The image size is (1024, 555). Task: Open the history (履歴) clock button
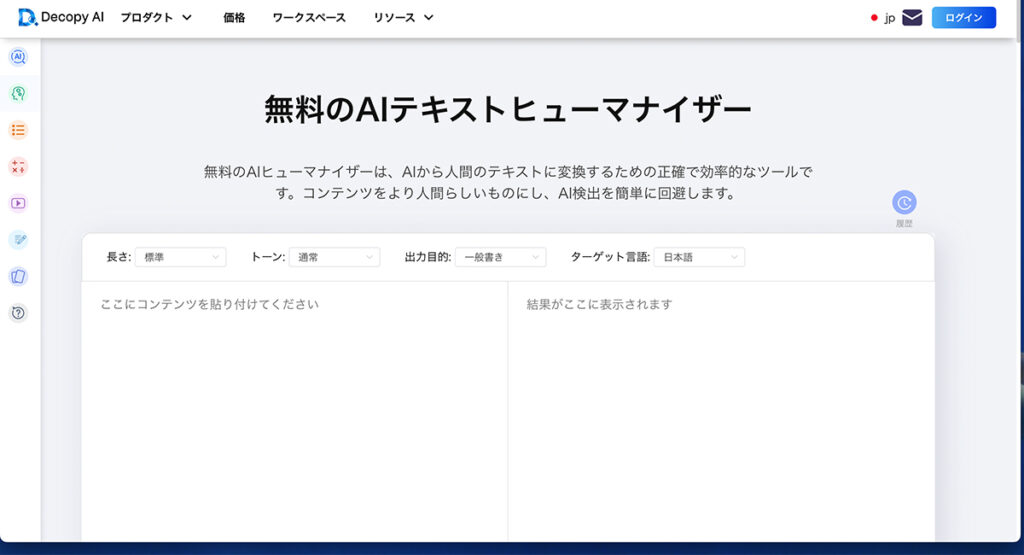pyautogui.click(x=904, y=203)
